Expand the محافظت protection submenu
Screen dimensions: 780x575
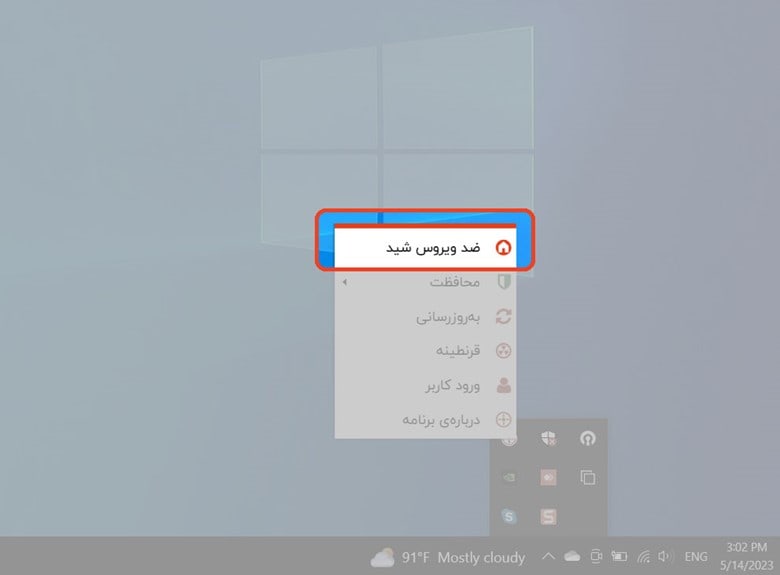(425, 282)
